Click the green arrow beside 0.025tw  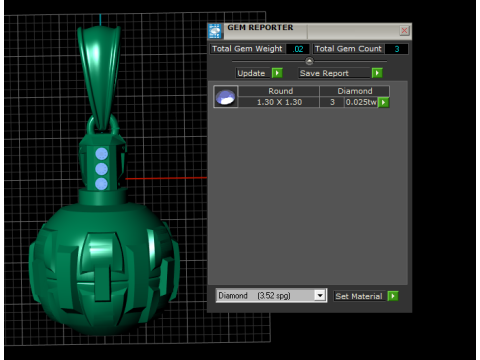(x=384, y=102)
